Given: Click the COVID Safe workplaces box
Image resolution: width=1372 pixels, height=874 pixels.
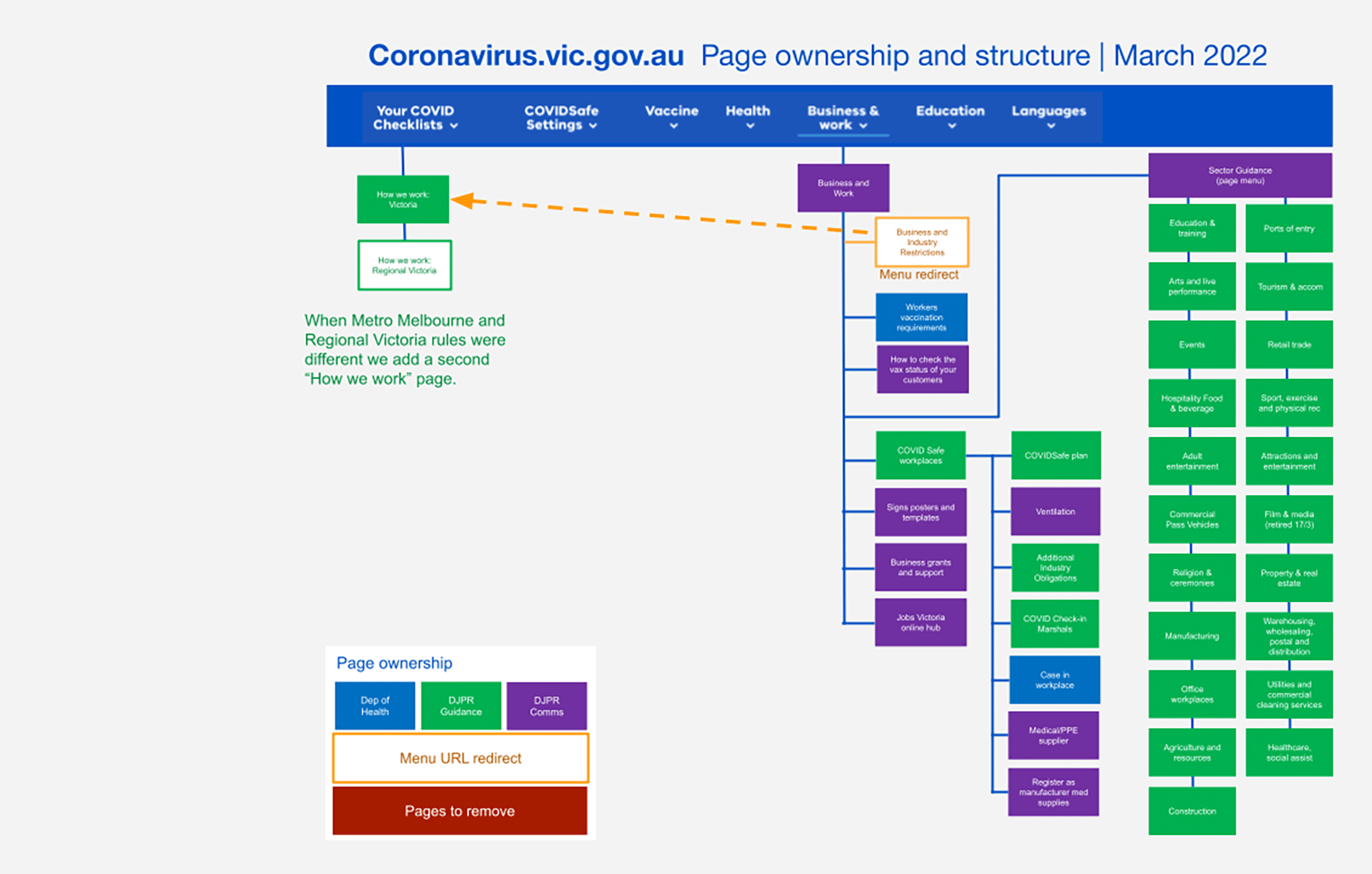Looking at the screenshot, I should tap(921, 456).
